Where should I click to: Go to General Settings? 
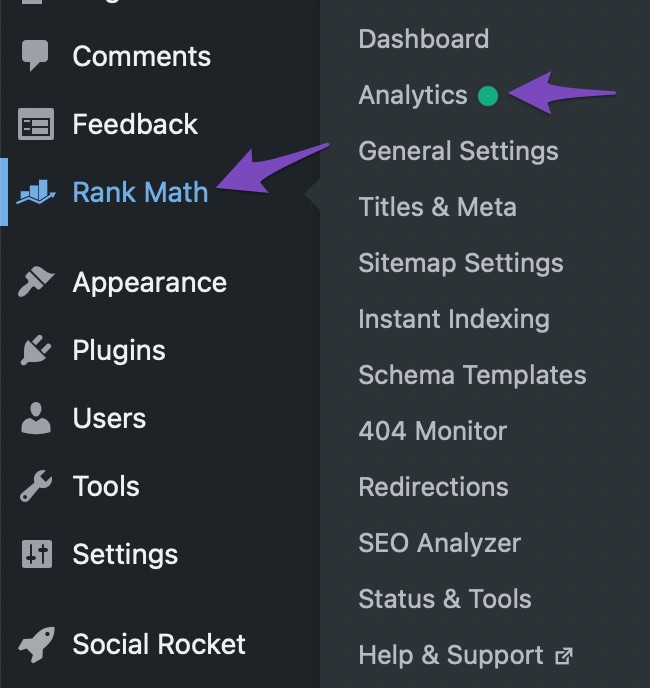click(x=458, y=151)
